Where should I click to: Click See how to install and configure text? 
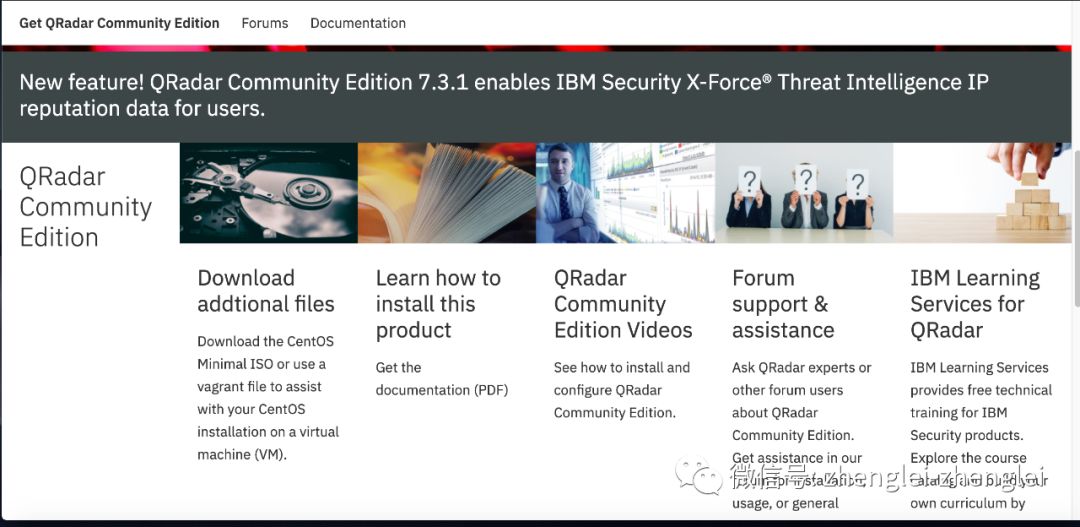point(622,390)
